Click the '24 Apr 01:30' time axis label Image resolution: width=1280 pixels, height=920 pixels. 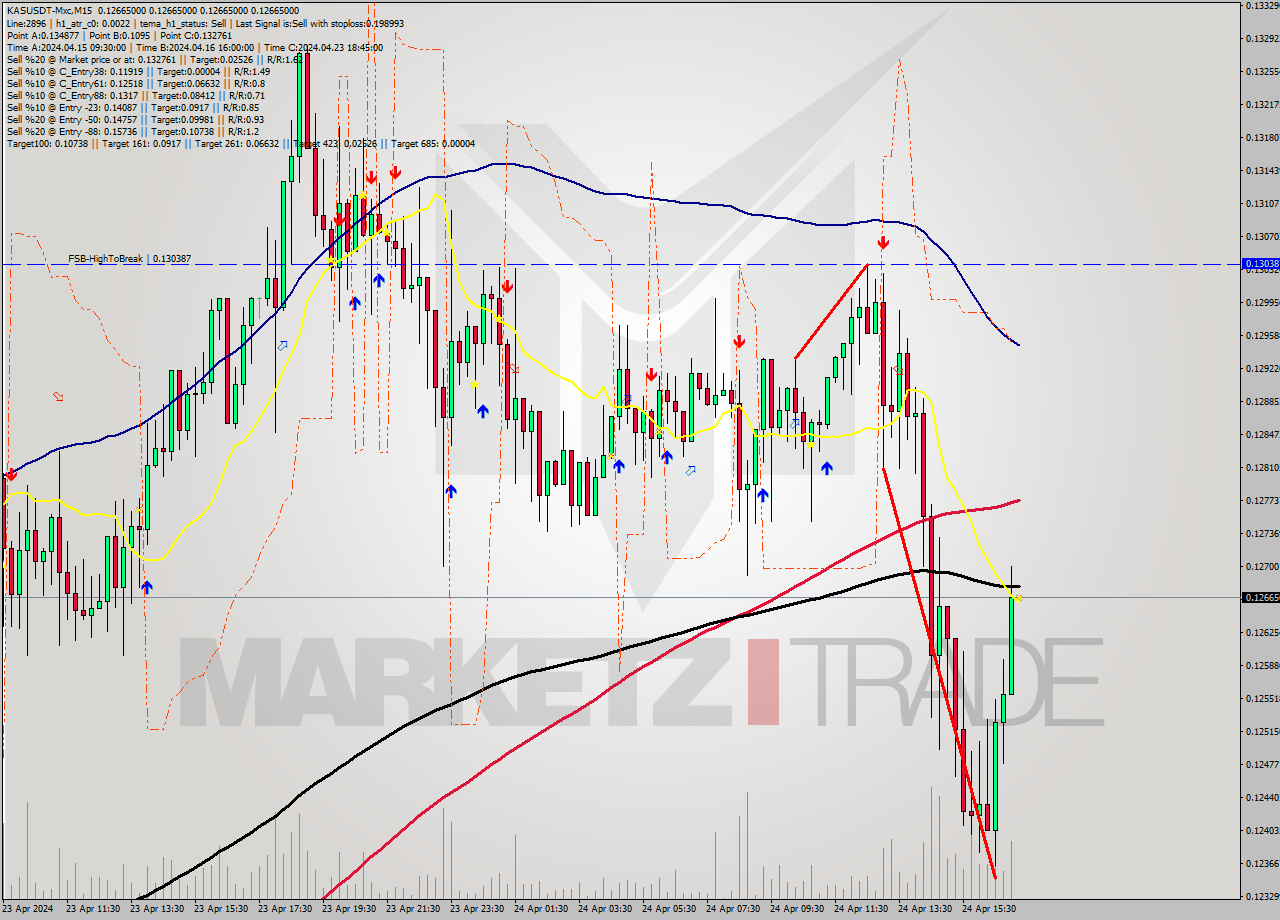click(541, 909)
